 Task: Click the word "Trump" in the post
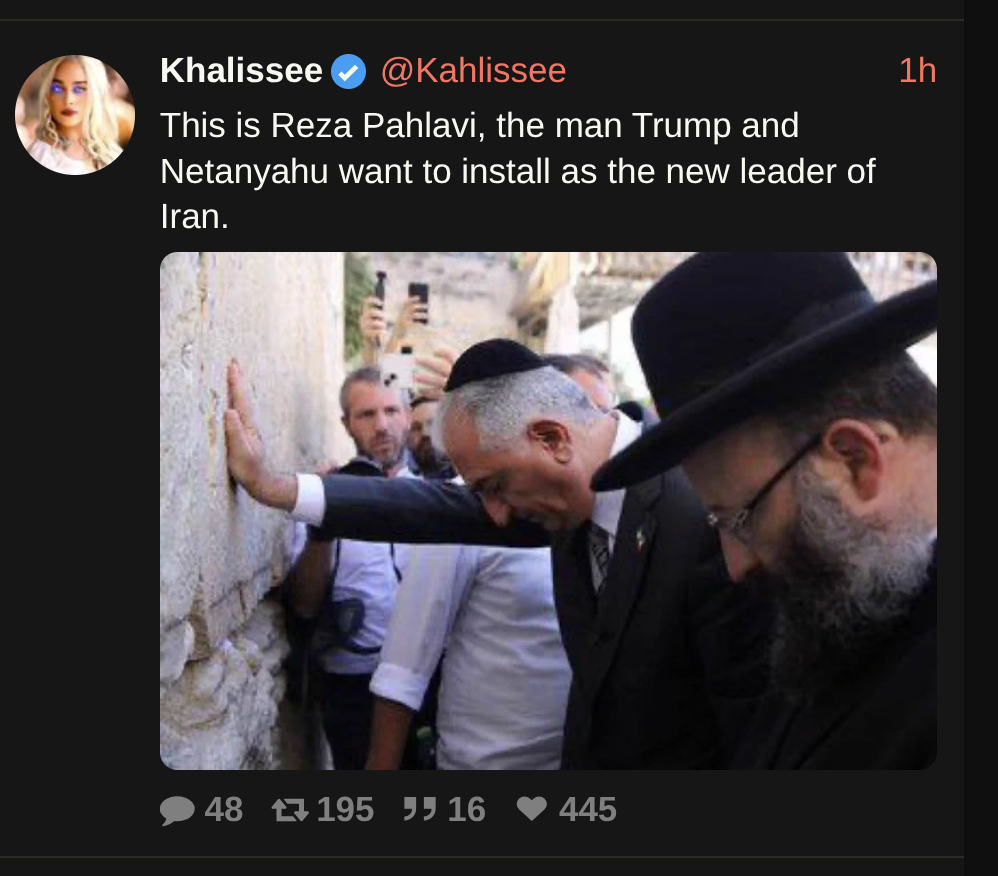pyautogui.click(x=682, y=125)
